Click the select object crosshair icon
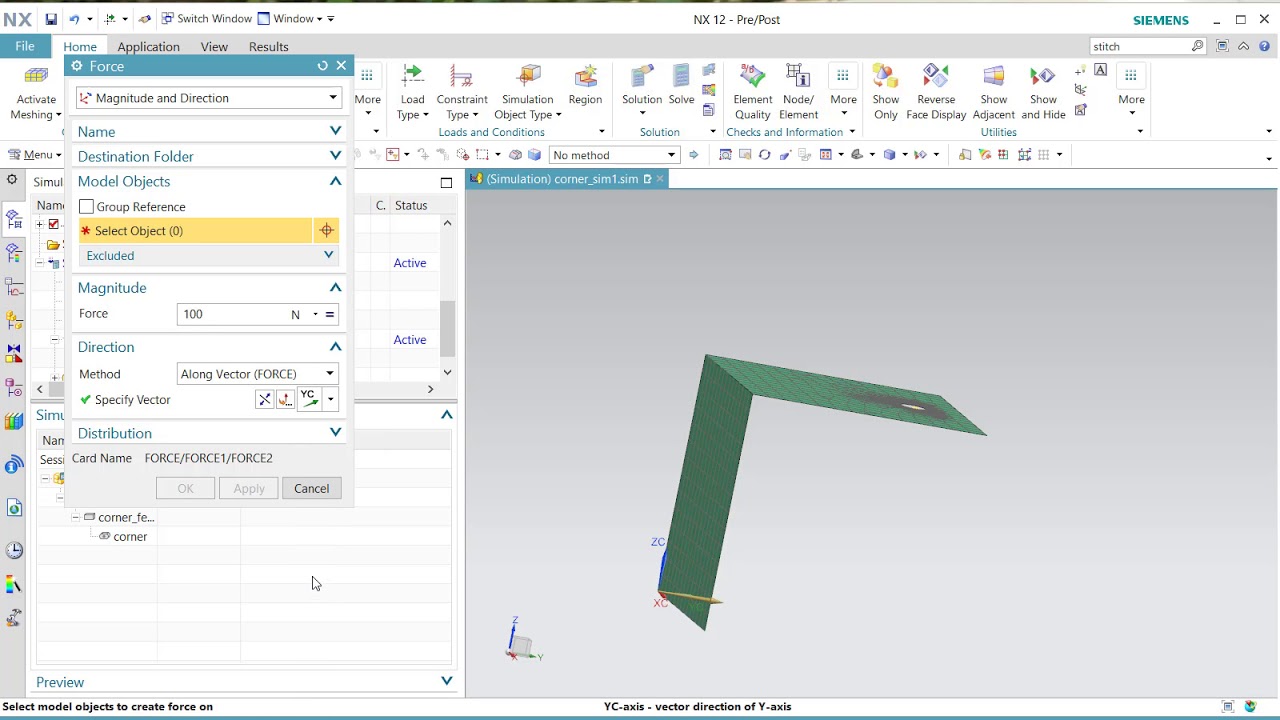1280x720 pixels. (x=327, y=231)
